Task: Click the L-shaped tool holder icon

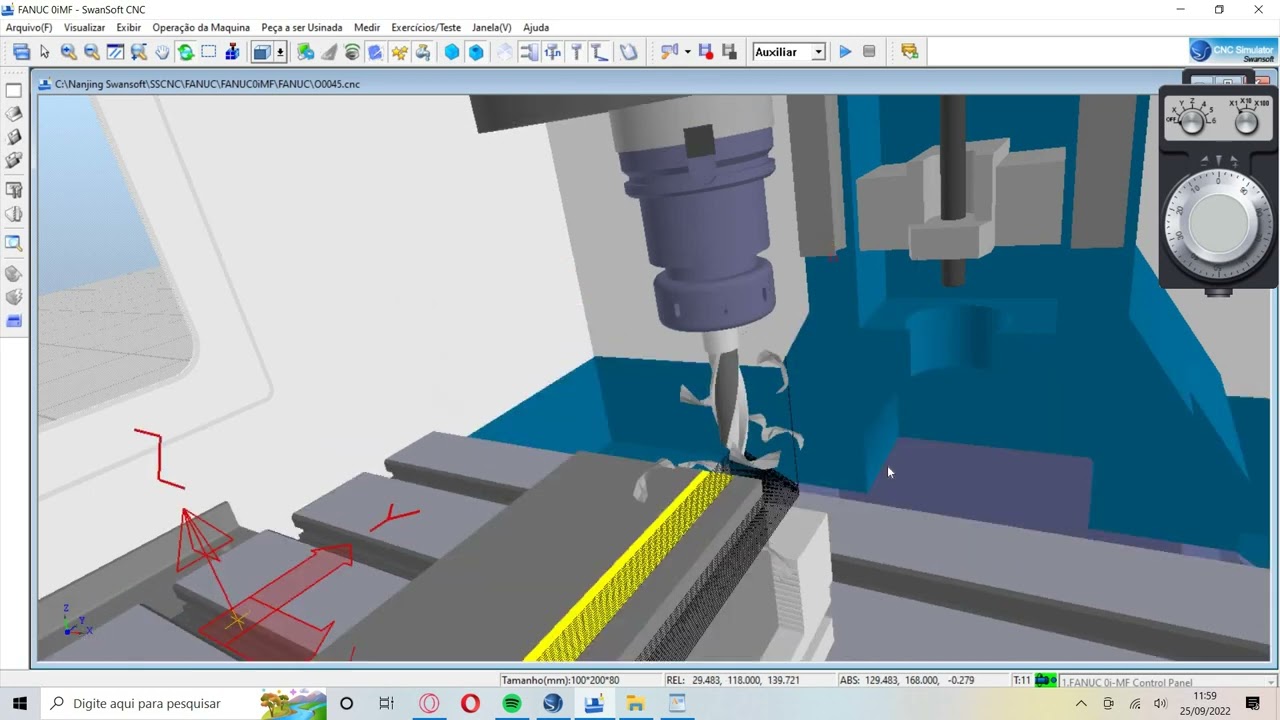Action: click(600, 52)
